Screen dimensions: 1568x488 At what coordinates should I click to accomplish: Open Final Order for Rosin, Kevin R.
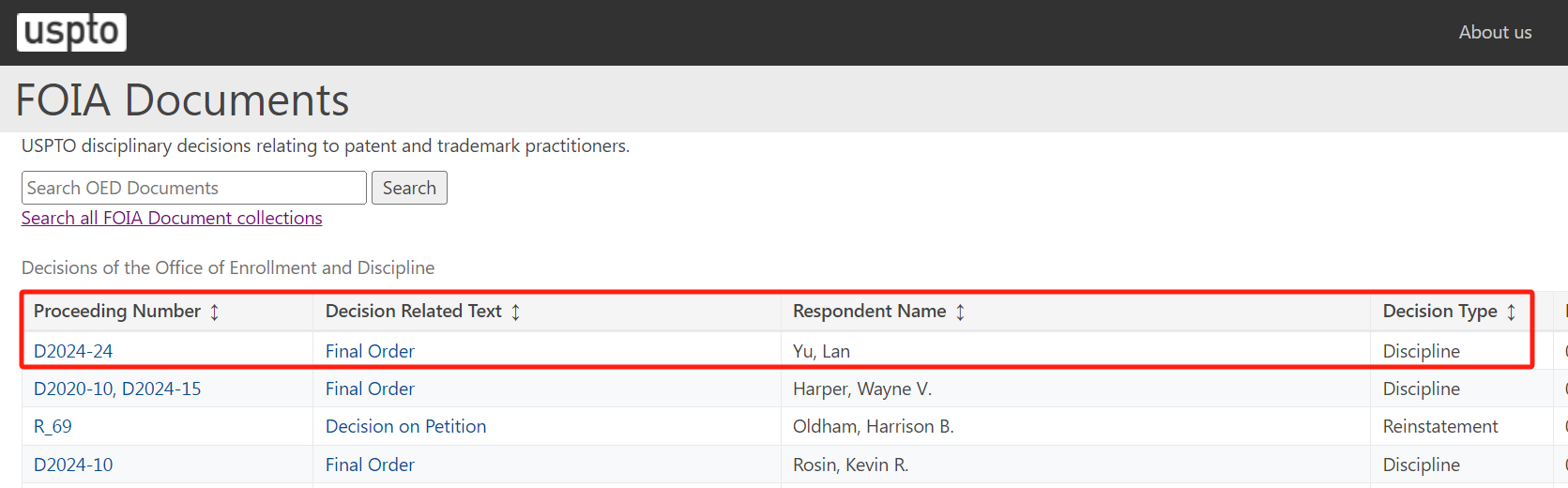coord(370,465)
